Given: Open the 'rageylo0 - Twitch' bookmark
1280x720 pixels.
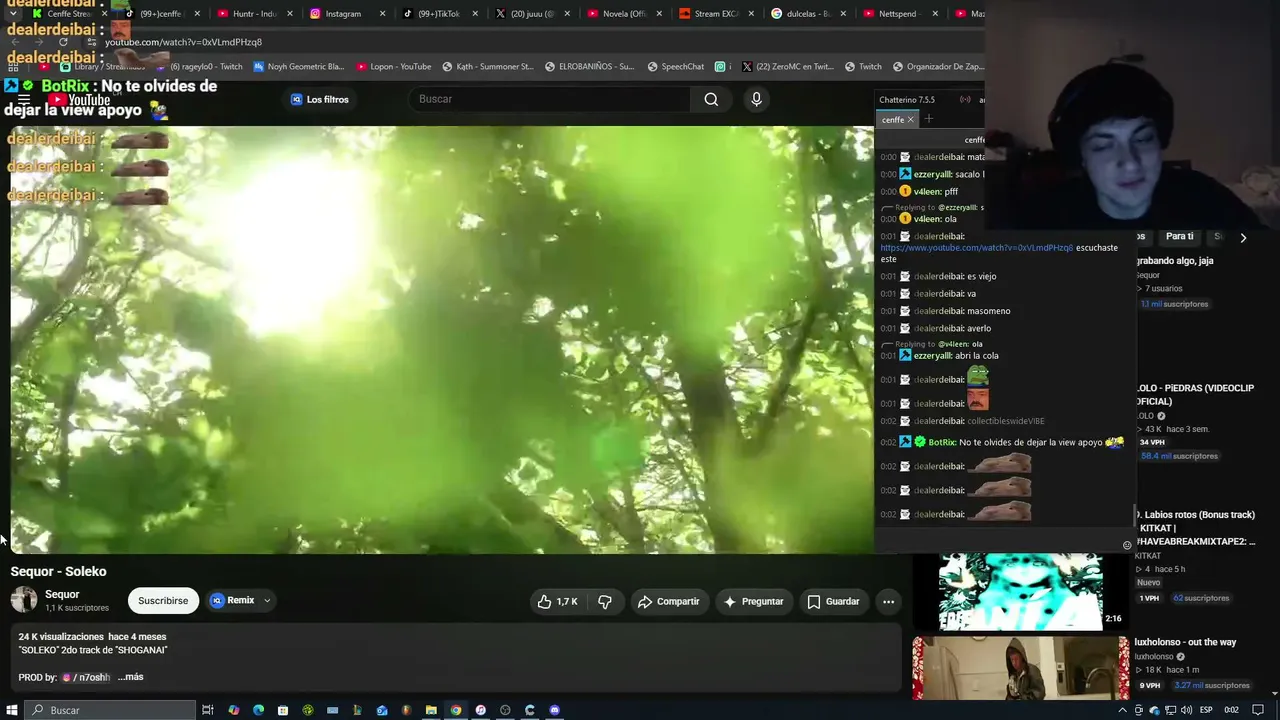Looking at the screenshot, I should [199, 67].
